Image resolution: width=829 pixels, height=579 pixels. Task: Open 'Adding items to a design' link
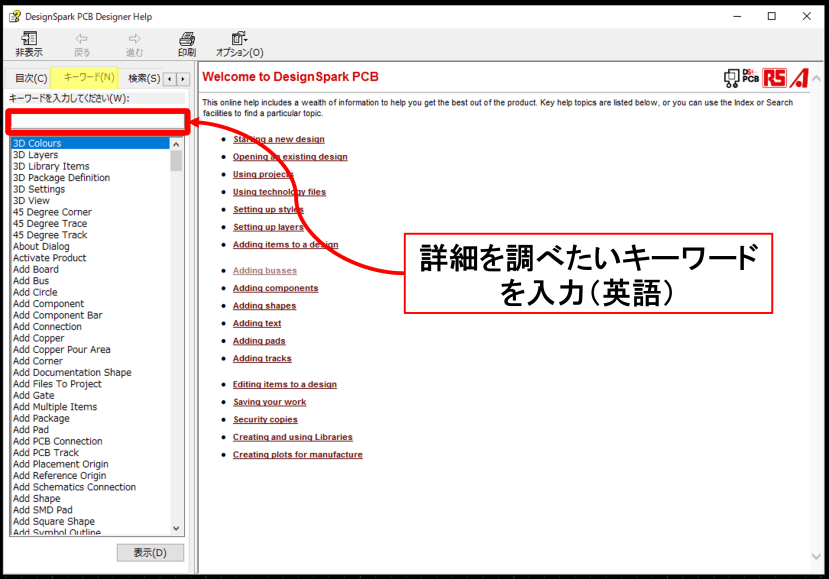point(285,244)
